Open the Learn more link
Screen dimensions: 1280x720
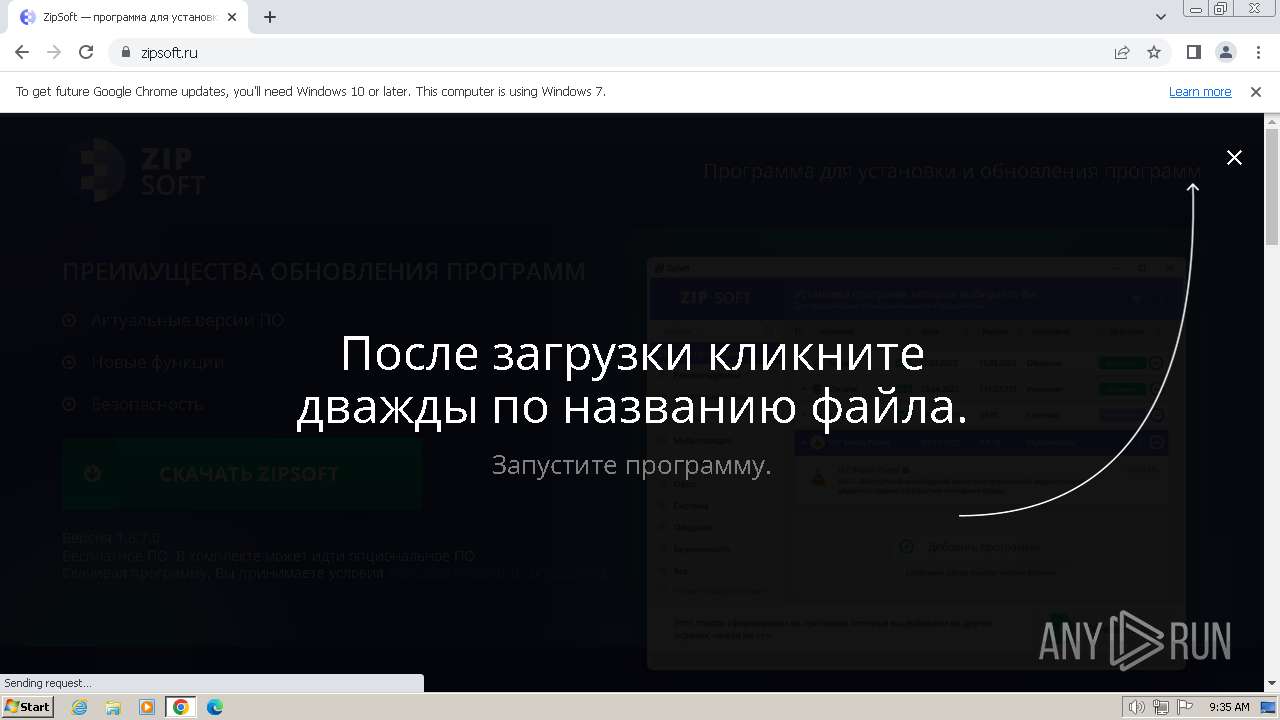1200,92
